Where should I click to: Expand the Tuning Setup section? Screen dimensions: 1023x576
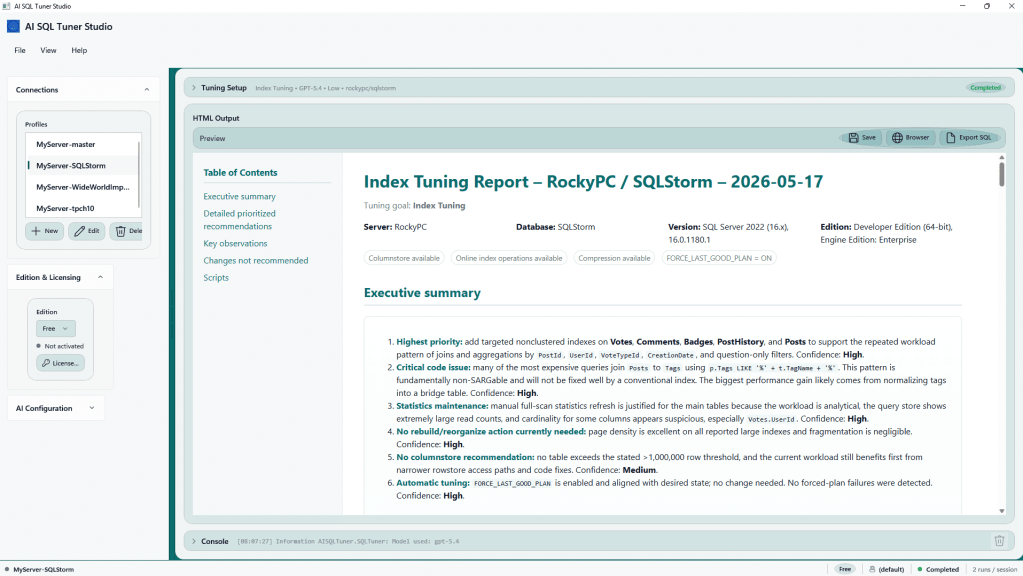pos(194,87)
